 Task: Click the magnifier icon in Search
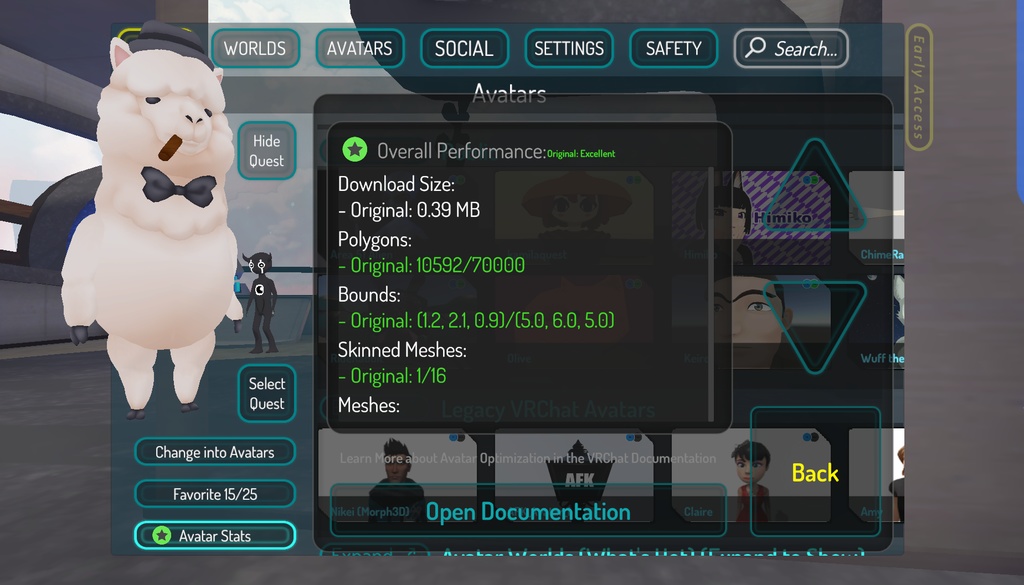click(x=756, y=47)
